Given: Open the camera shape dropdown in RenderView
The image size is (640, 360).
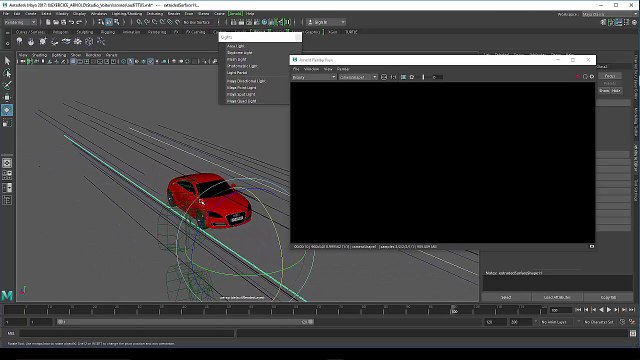Looking at the screenshot, I should 358,77.
